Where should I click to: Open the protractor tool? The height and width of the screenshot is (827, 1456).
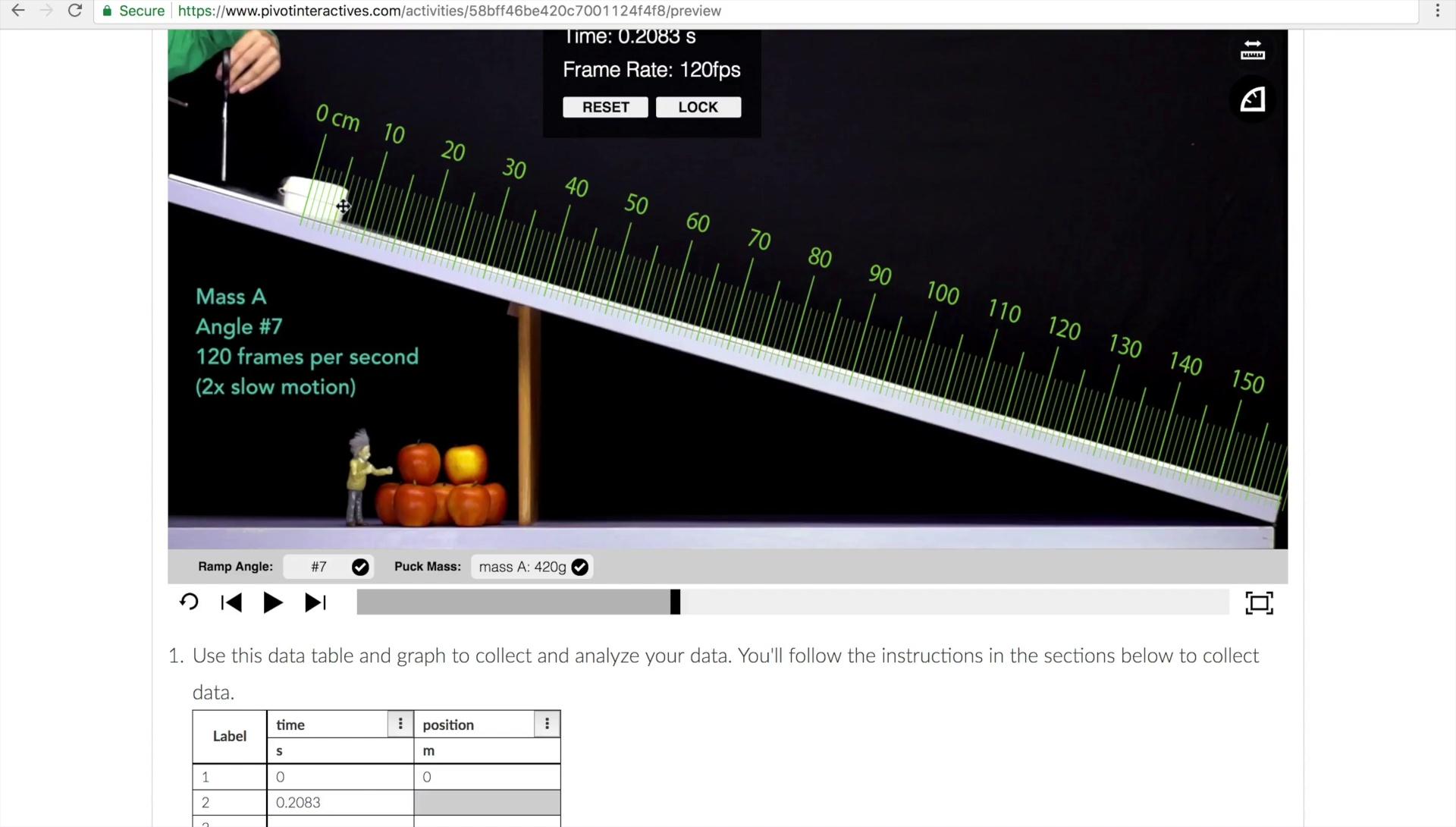(1252, 99)
